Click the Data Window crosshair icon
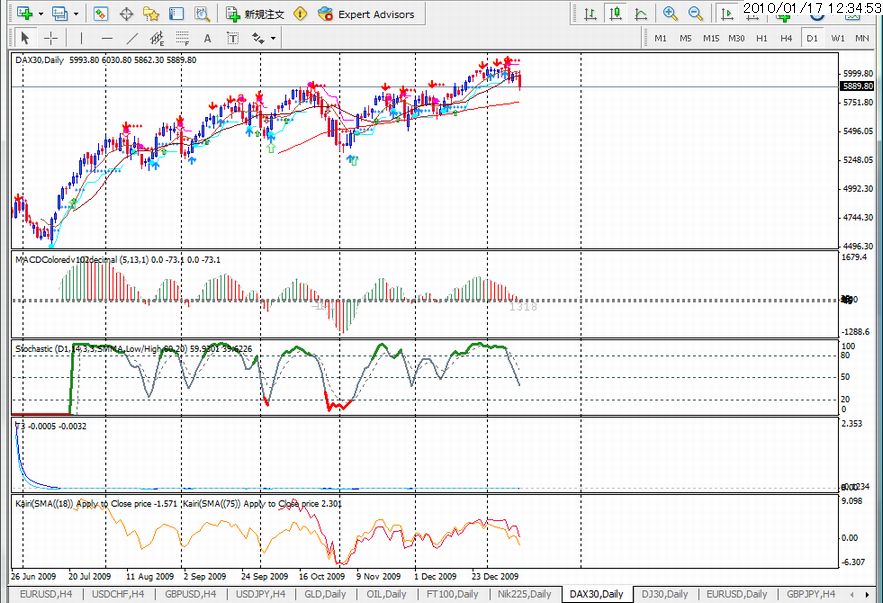The height and width of the screenshot is (603, 883). (126, 14)
